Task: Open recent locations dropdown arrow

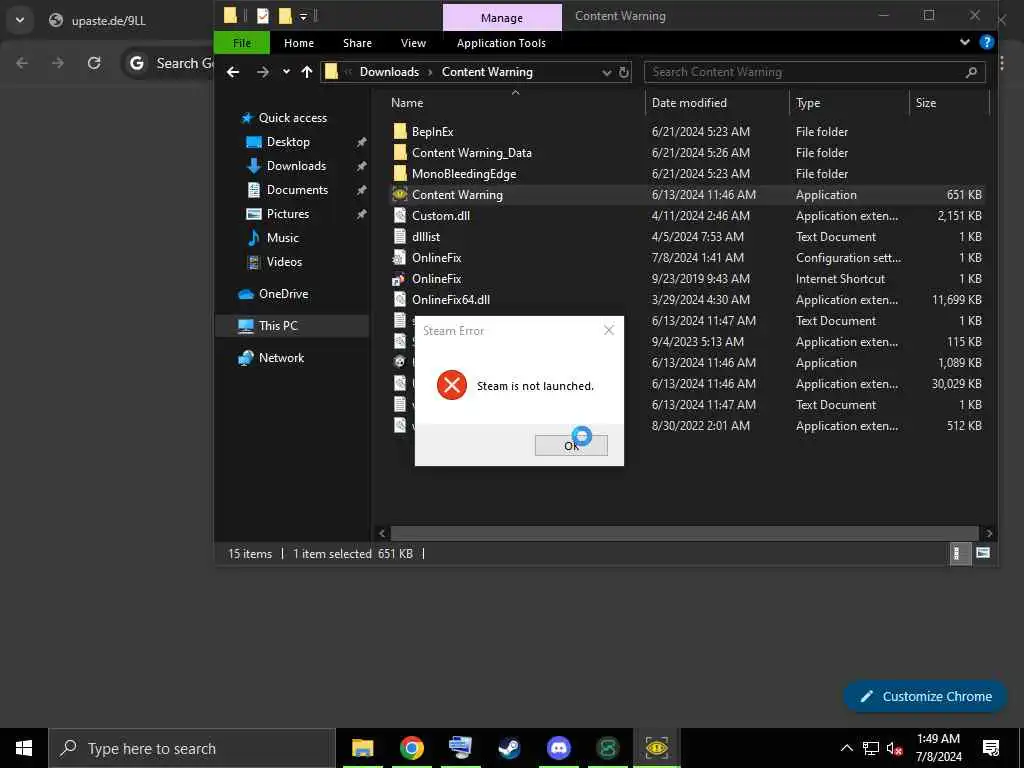Action: click(286, 72)
